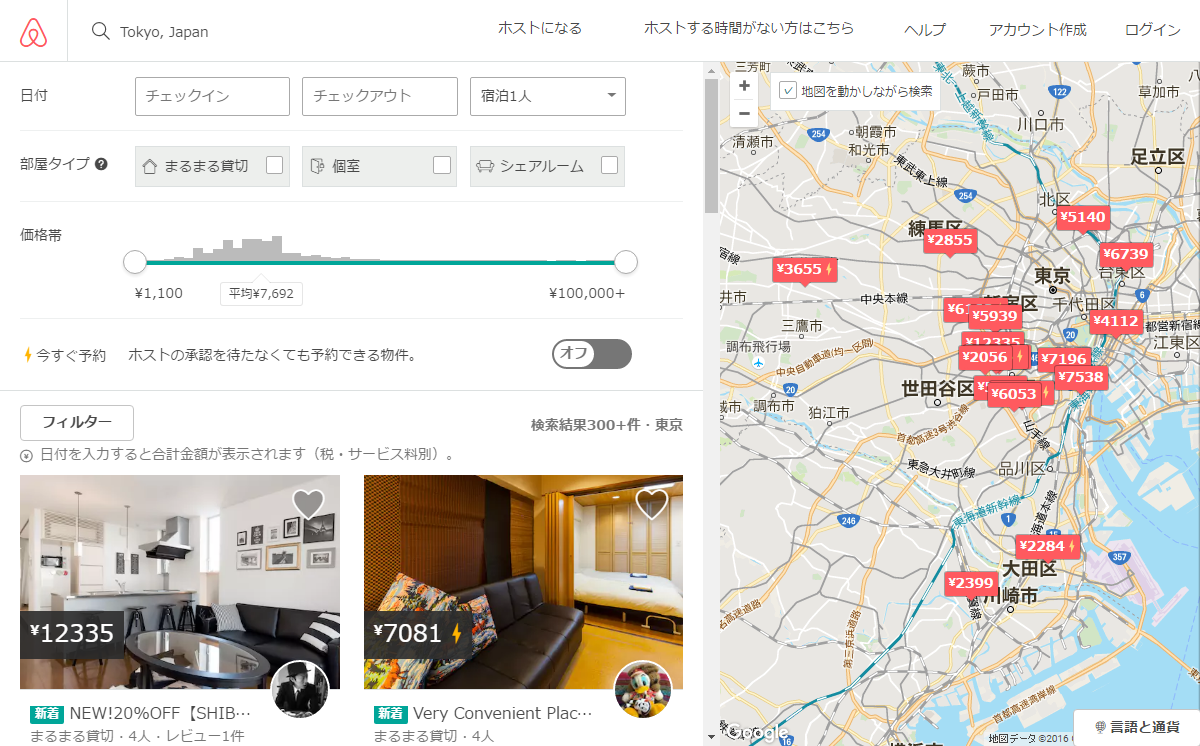Screen dimensions: 1200x746
Task: Select the ¥4112 map price marker
Action: [x=1116, y=321]
